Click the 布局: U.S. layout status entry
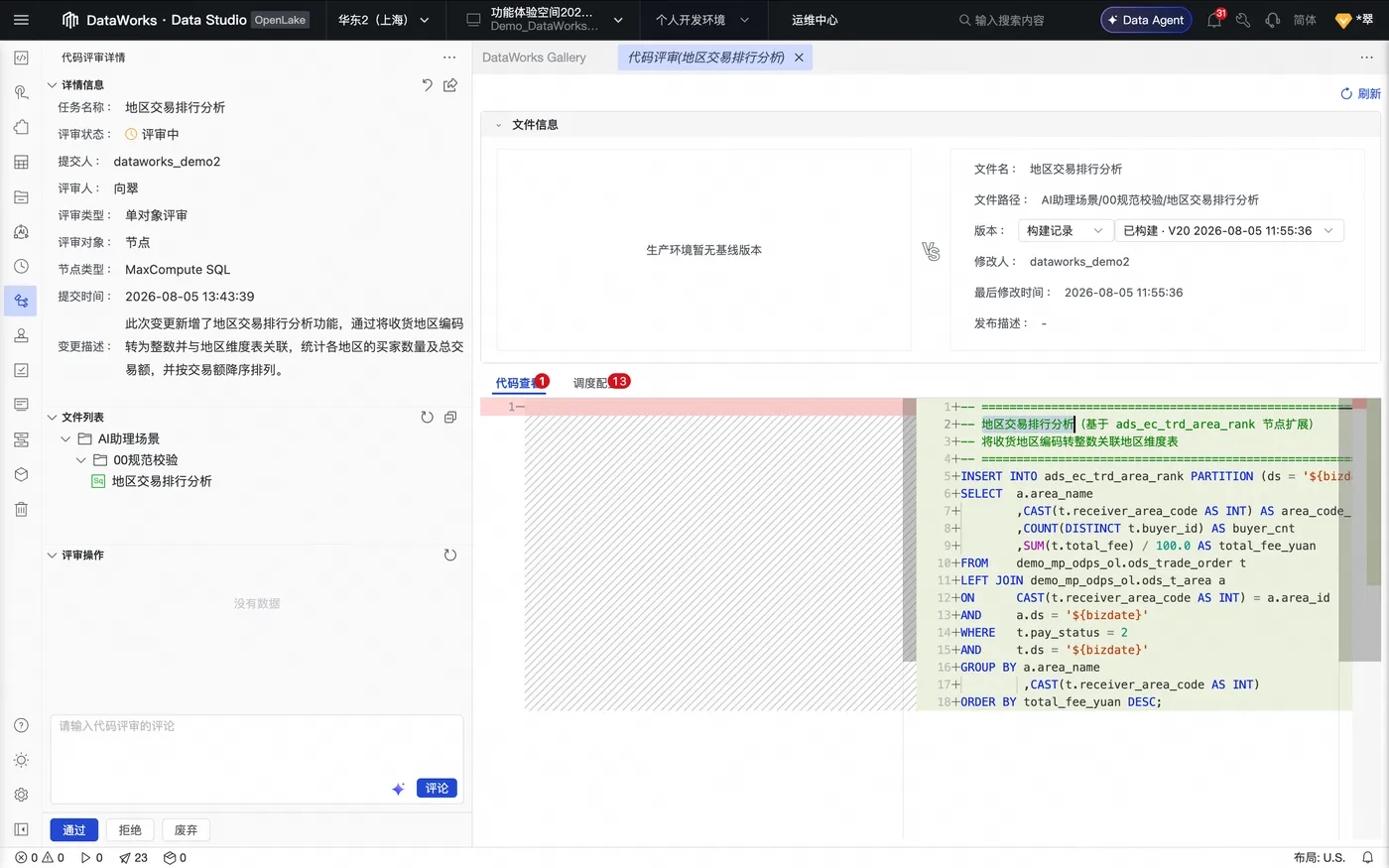 (1320, 858)
